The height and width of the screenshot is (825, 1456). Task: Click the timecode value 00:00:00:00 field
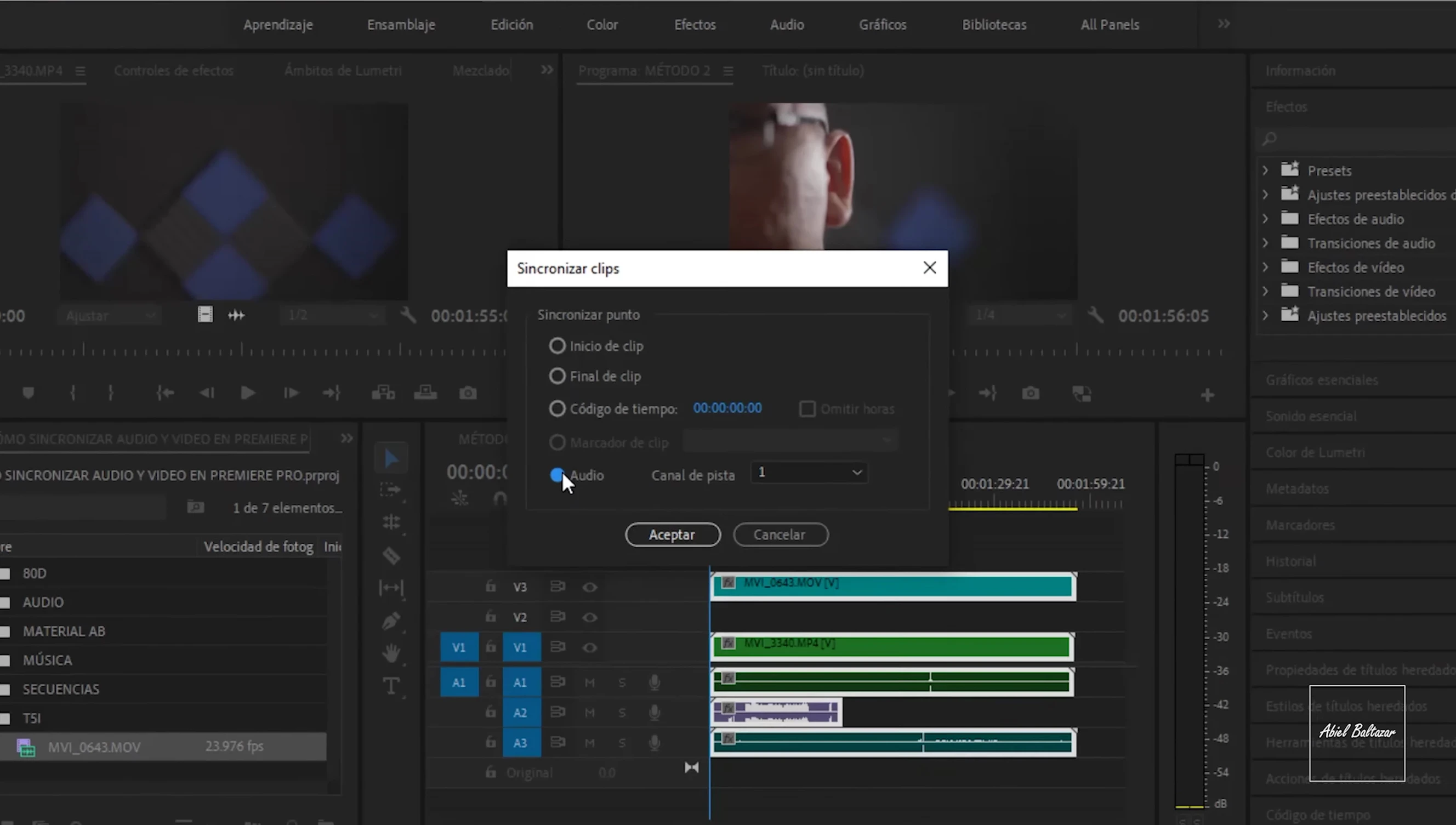coord(727,408)
